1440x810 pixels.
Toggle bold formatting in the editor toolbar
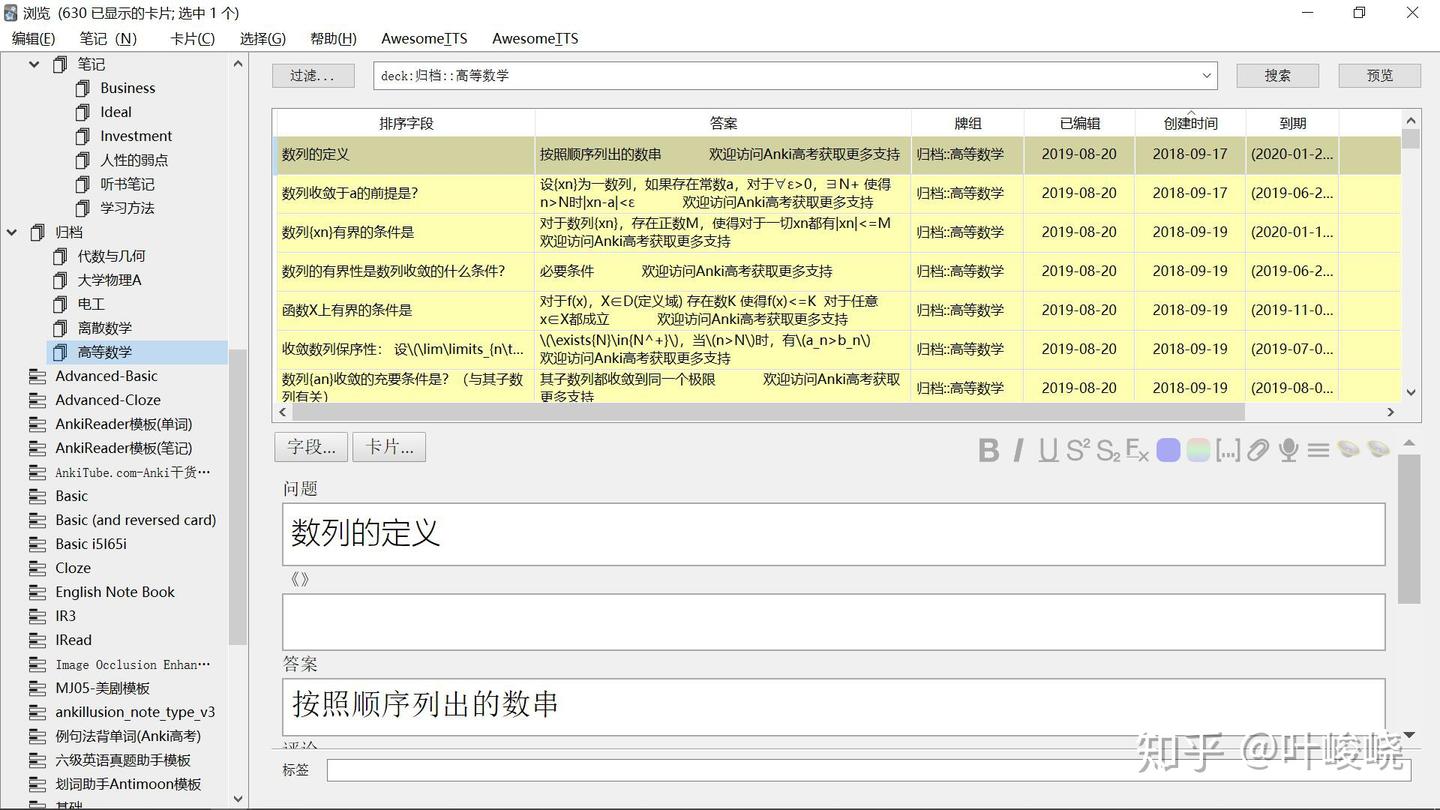[x=989, y=450]
